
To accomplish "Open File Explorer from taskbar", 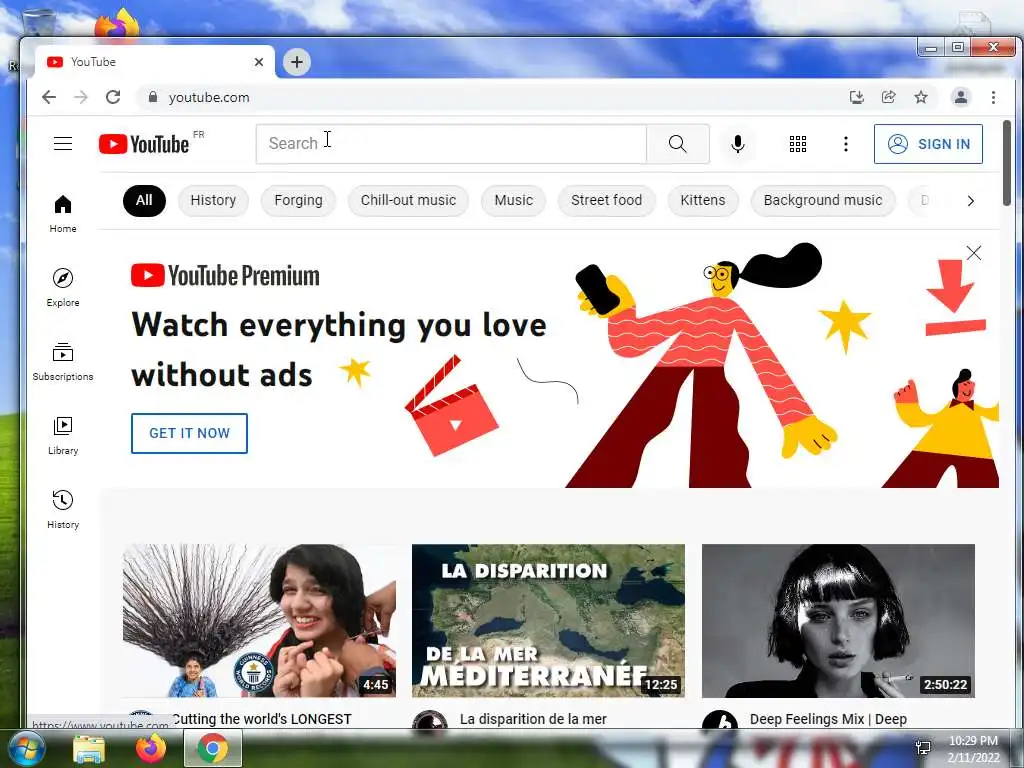I will click(89, 748).
